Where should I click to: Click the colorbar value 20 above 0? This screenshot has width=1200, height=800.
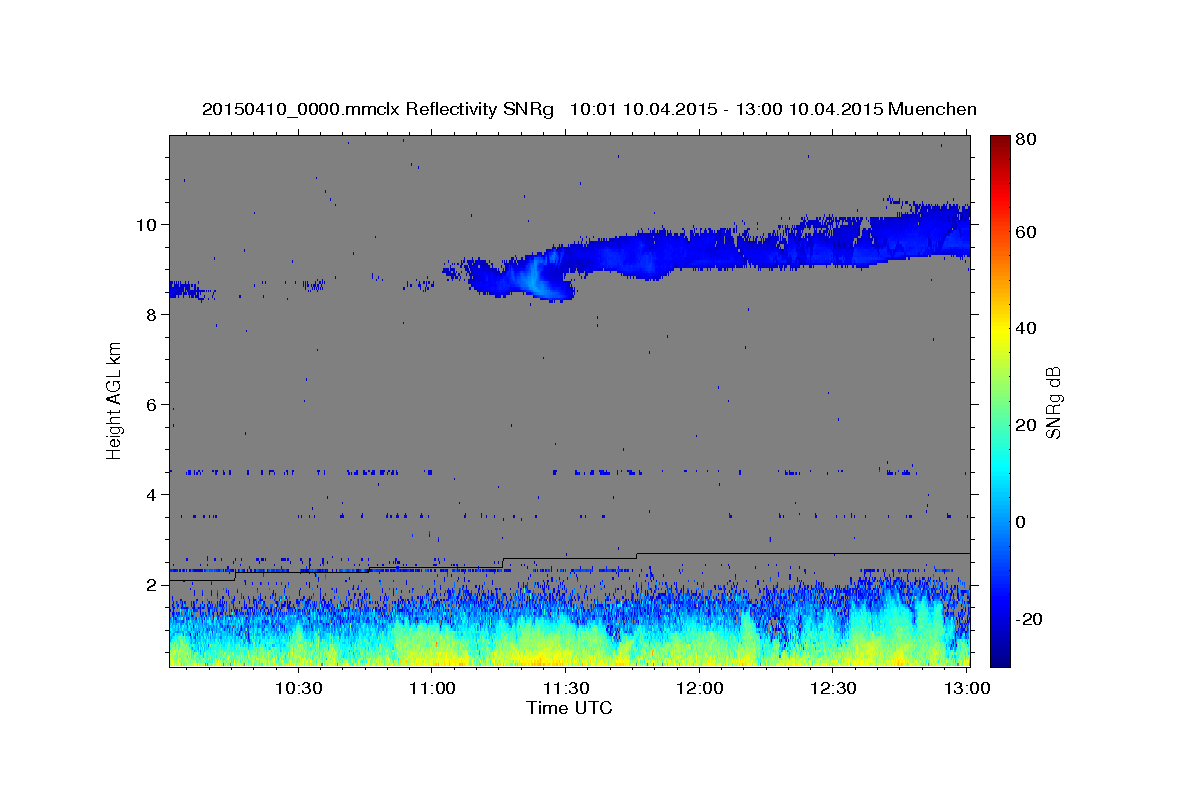[1026, 425]
